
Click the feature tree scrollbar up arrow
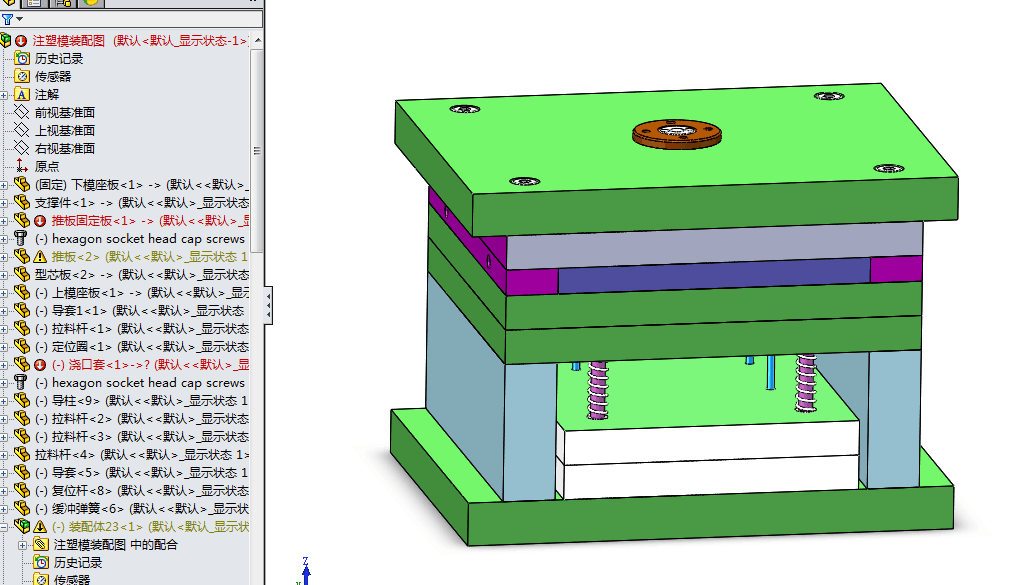[x=258, y=40]
